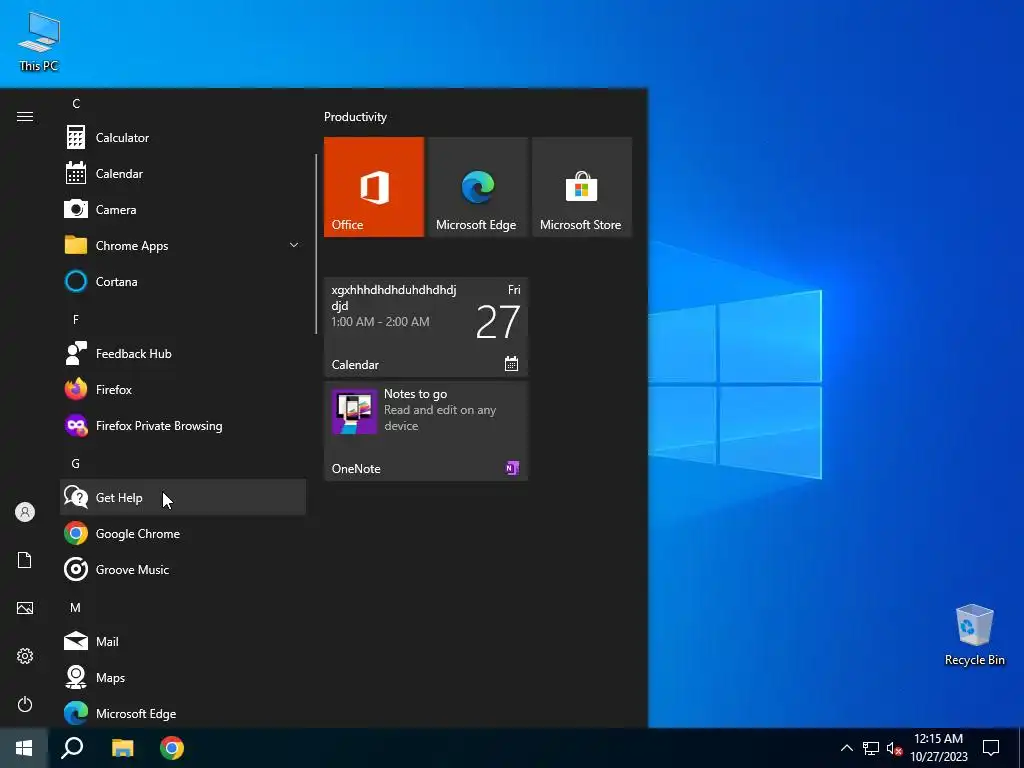Open Pictures from the Start sidebar
The width and height of the screenshot is (1024, 768).
(25, 608)
